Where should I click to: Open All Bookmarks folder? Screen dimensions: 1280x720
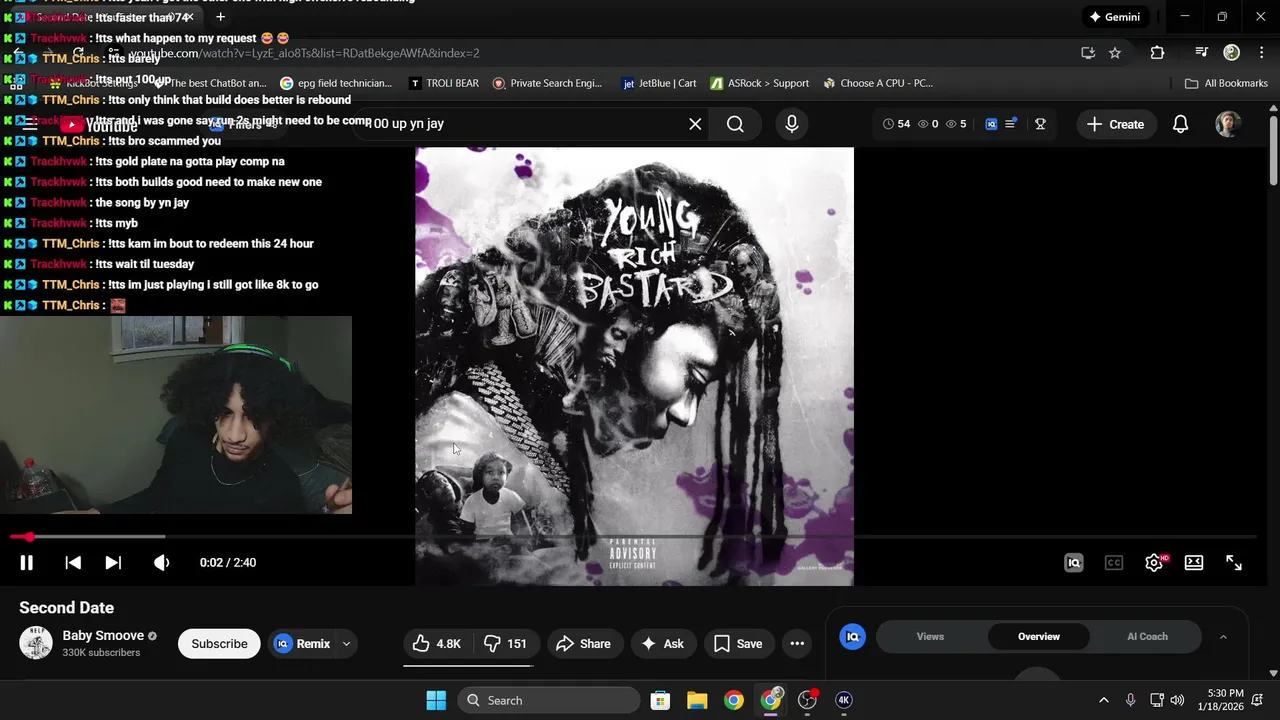(1226, 83)
